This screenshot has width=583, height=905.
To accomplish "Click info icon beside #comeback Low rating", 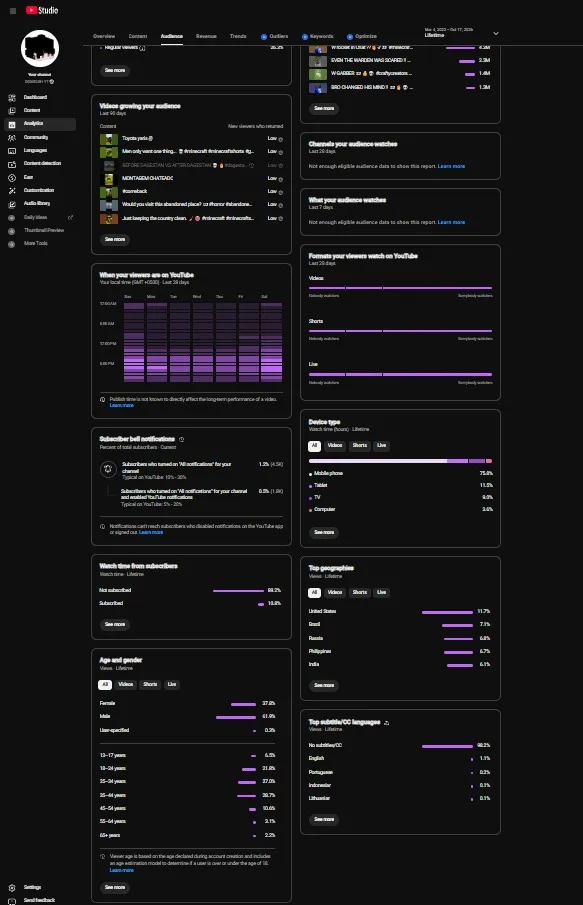I will coord(281,192).
